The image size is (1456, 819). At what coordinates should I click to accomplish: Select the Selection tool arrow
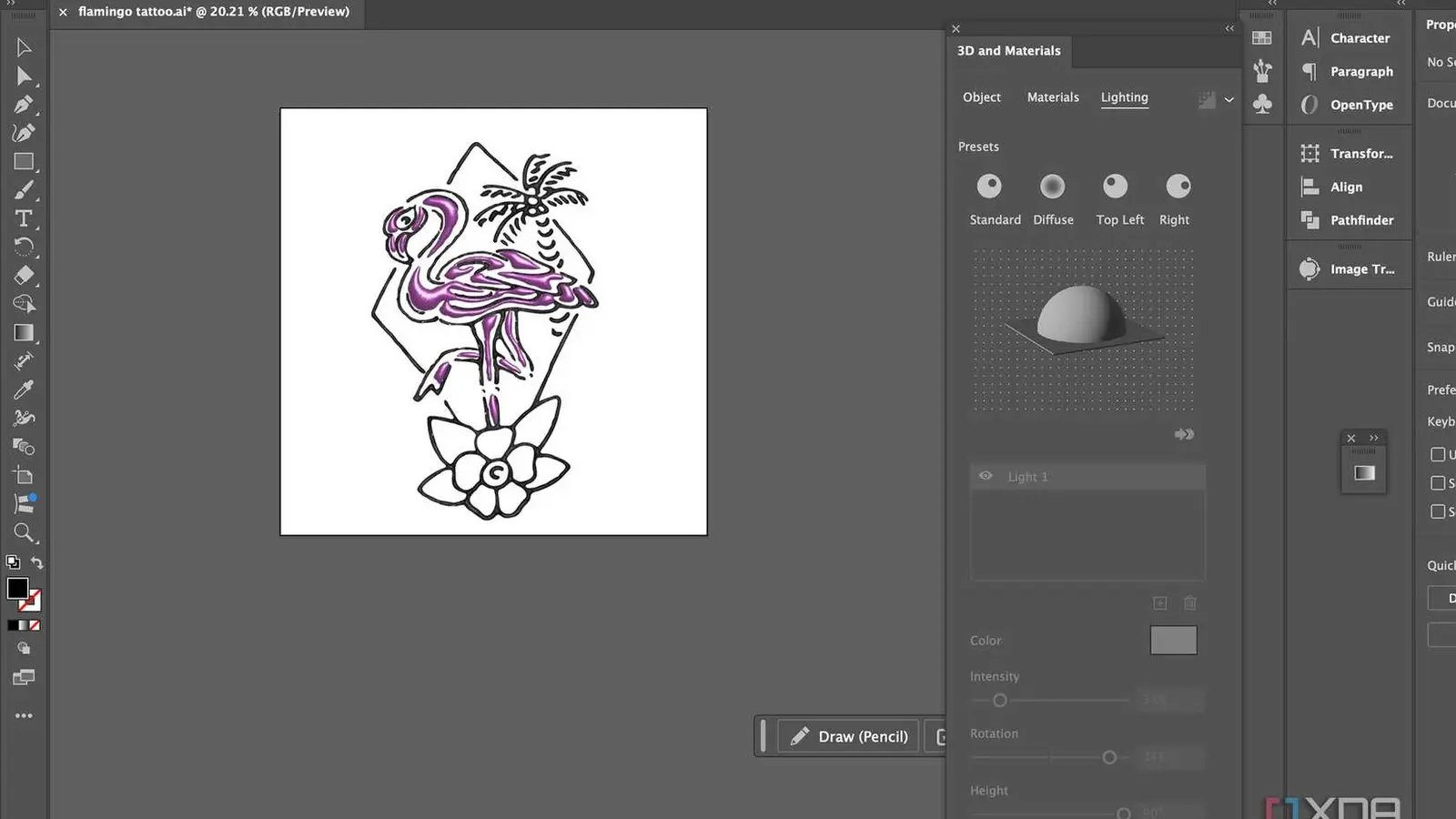[x=24, y=47]
